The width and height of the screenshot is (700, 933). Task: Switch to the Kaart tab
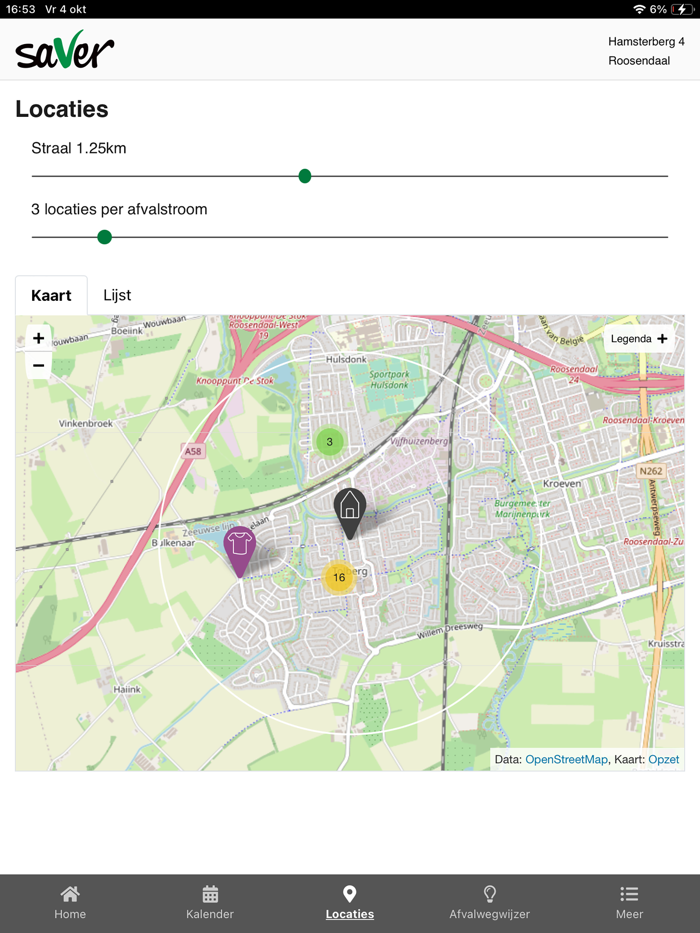coord(51,295)
